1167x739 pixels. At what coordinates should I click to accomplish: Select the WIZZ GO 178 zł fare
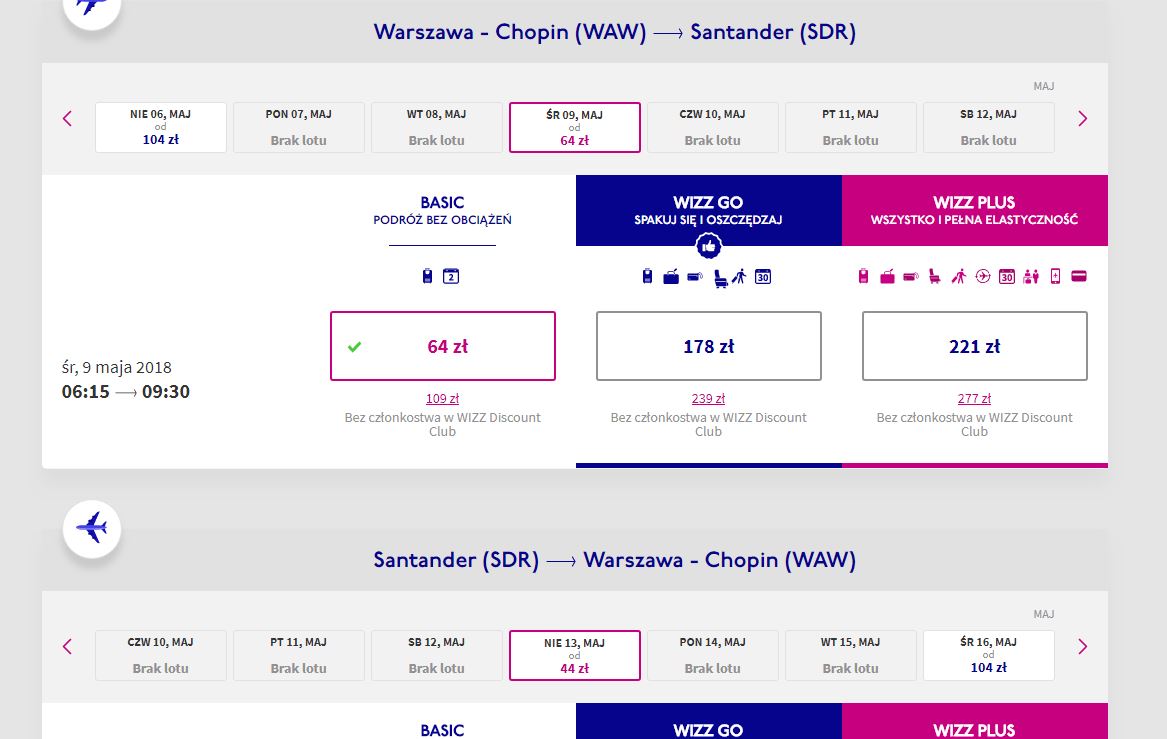(x=709, y=346)
